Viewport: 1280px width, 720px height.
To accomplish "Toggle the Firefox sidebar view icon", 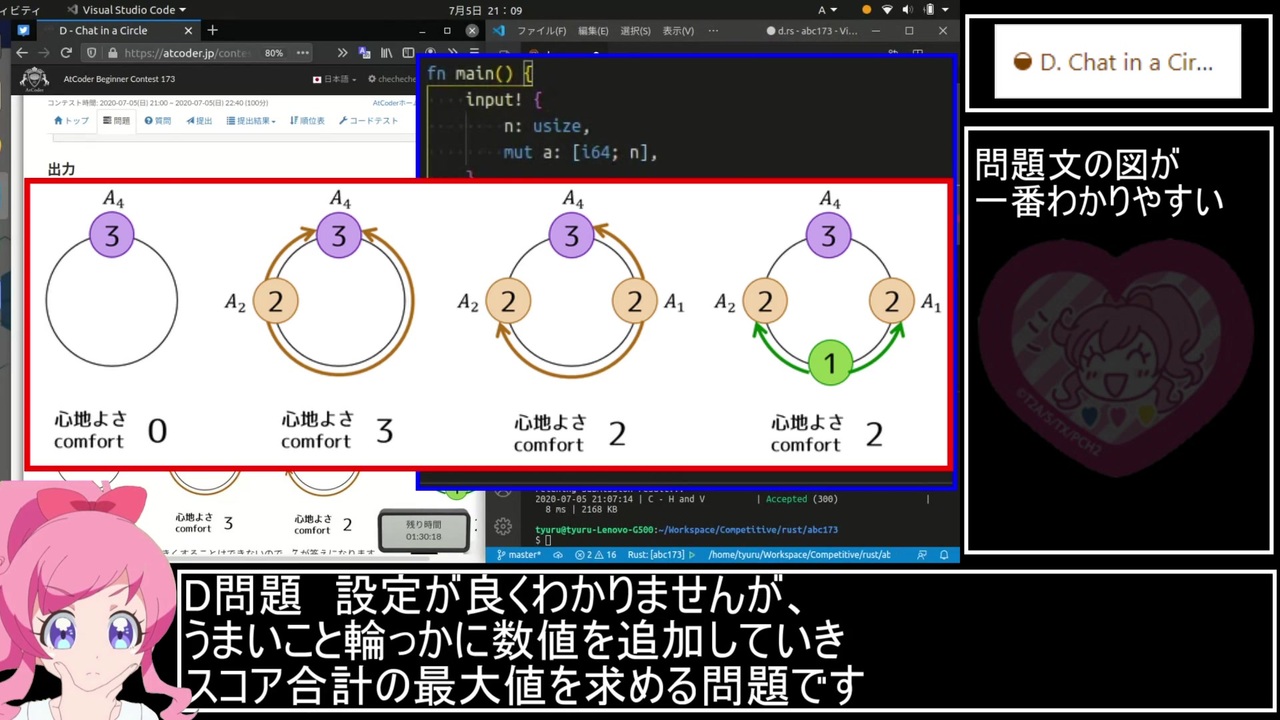I will tap(407, 52).
